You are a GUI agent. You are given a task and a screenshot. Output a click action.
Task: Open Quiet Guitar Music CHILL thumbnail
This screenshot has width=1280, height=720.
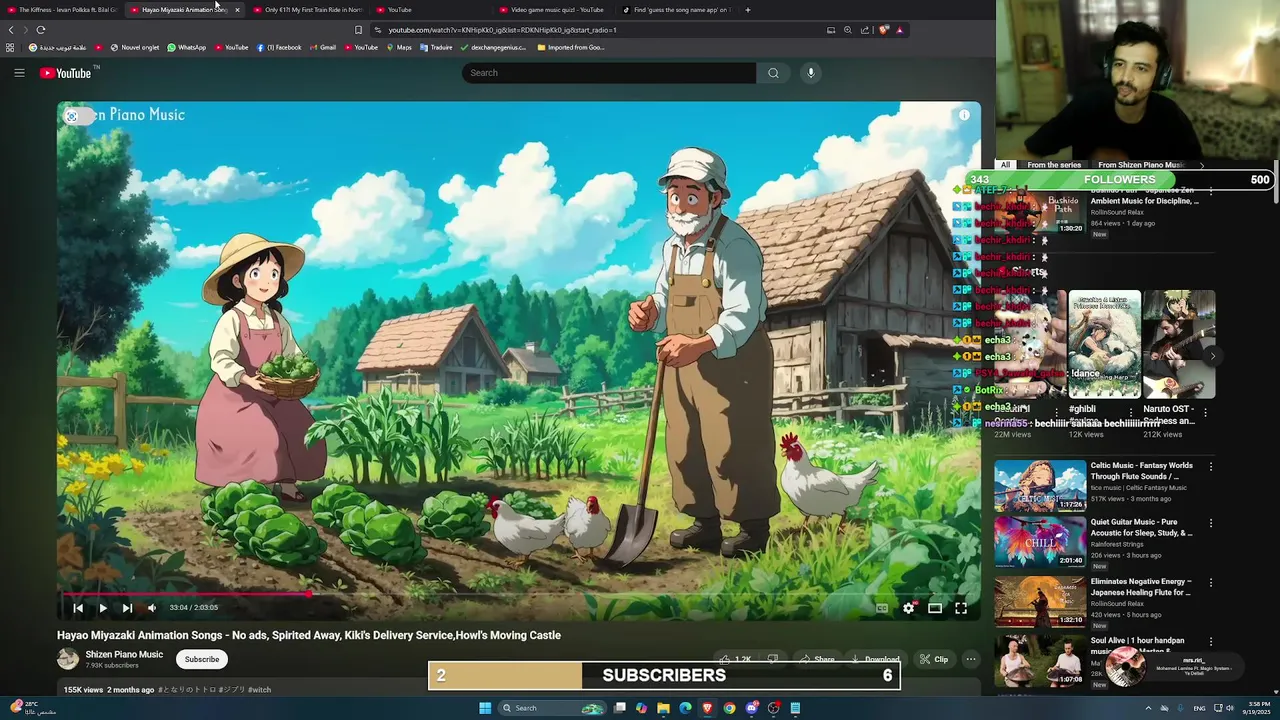(x=1040, y=542)
